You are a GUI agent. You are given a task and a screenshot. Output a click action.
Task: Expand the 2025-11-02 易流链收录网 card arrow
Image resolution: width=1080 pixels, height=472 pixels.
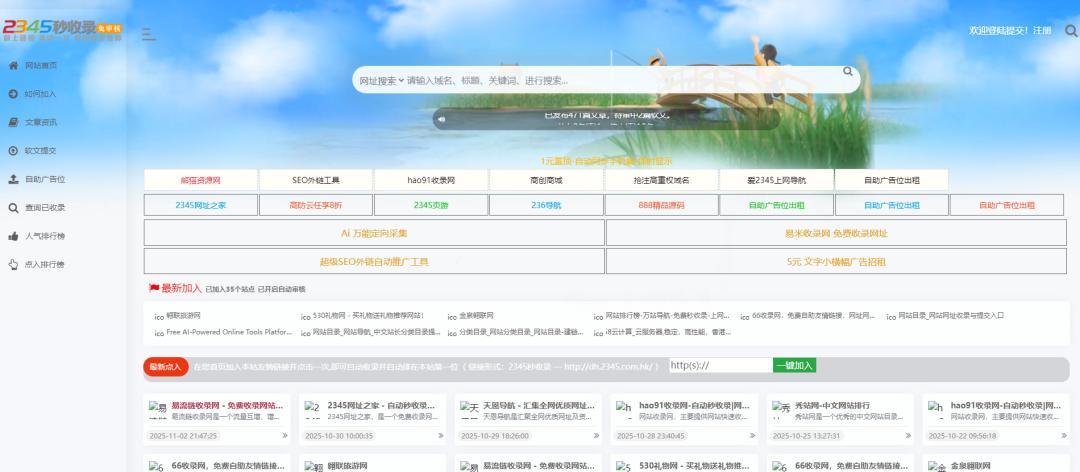pos(284,436)
